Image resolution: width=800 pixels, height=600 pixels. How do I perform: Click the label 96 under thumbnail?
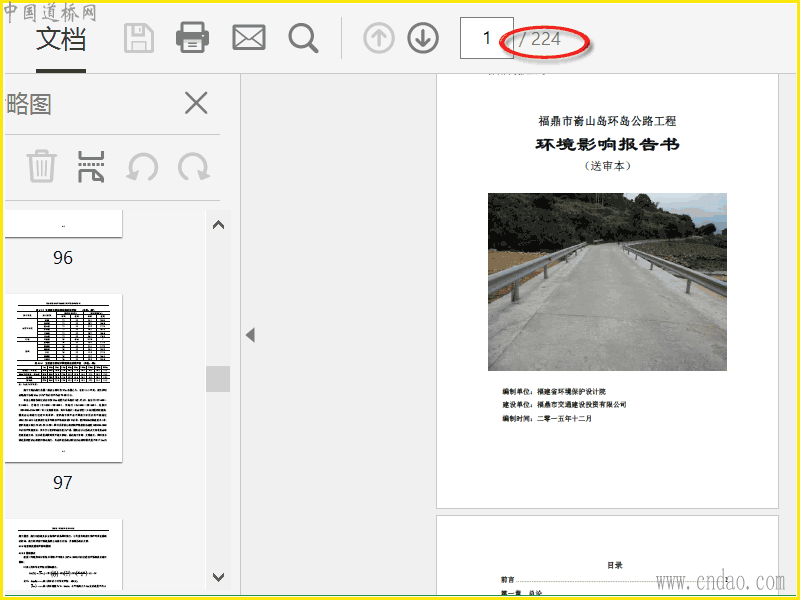click(63, 258)
